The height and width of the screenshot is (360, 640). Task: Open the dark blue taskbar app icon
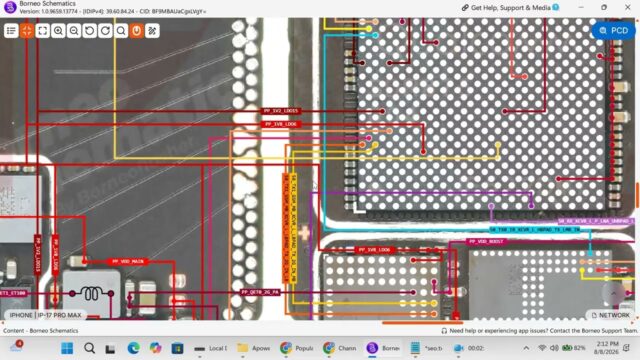click(x=178, y=348)
